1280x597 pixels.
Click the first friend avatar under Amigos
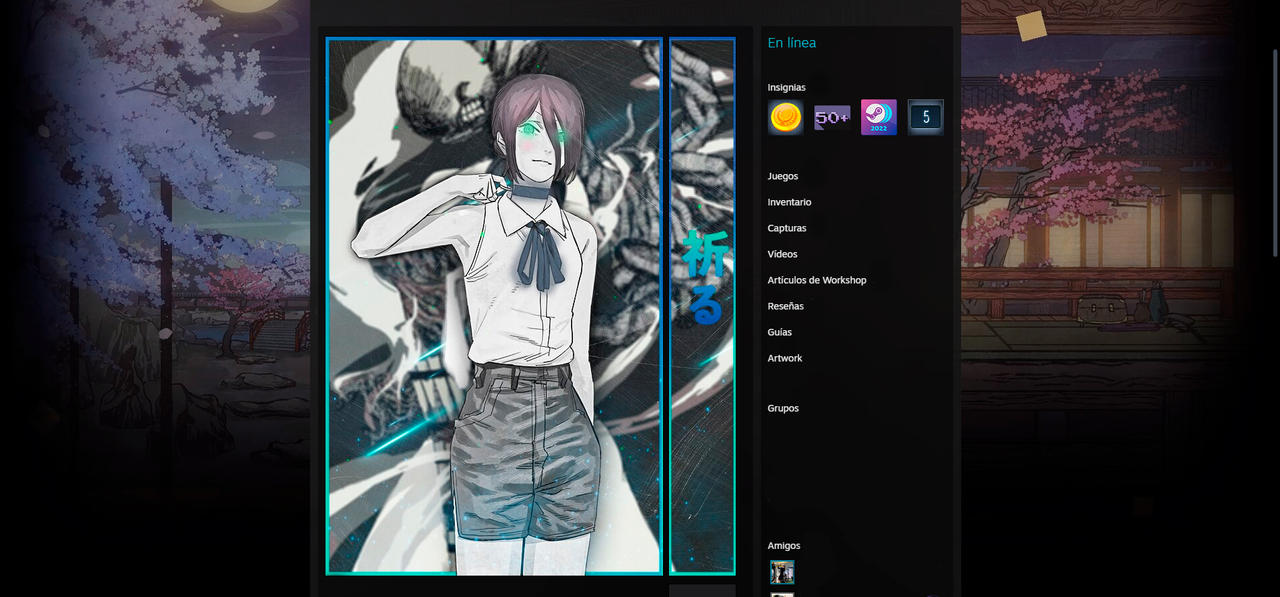pyautogui.click(x=782, y=572)
